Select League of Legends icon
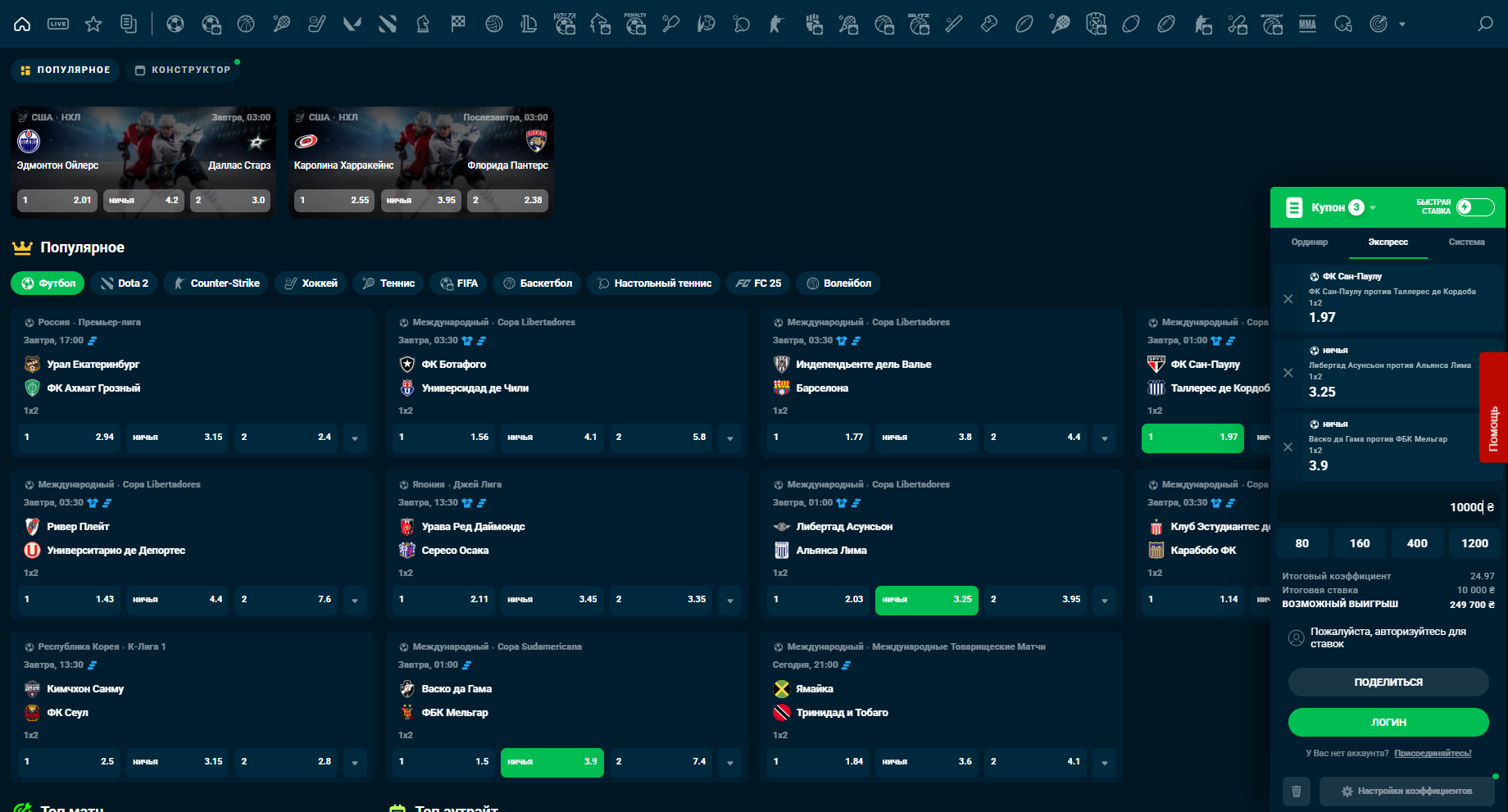The width and height of the screenshot is (1508, 812). click(529, 24)
